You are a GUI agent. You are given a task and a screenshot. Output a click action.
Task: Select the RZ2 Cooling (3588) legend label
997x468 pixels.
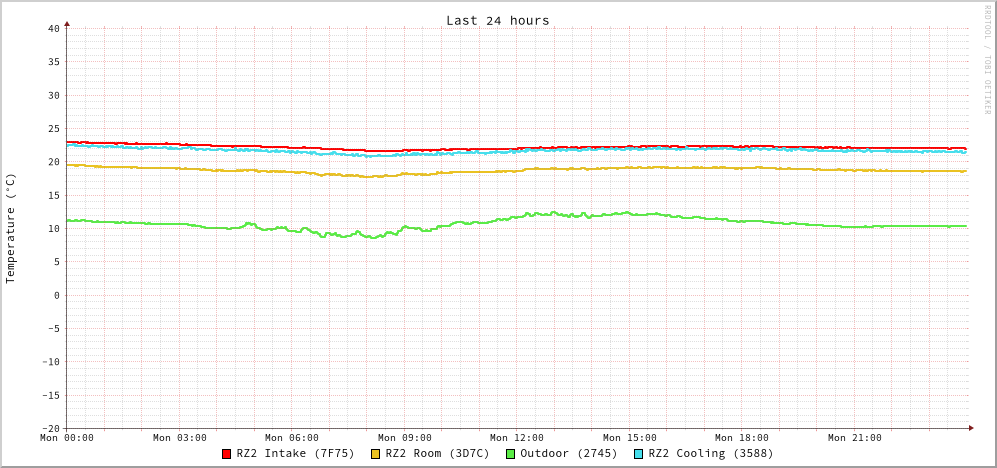(x=710, y=453)
